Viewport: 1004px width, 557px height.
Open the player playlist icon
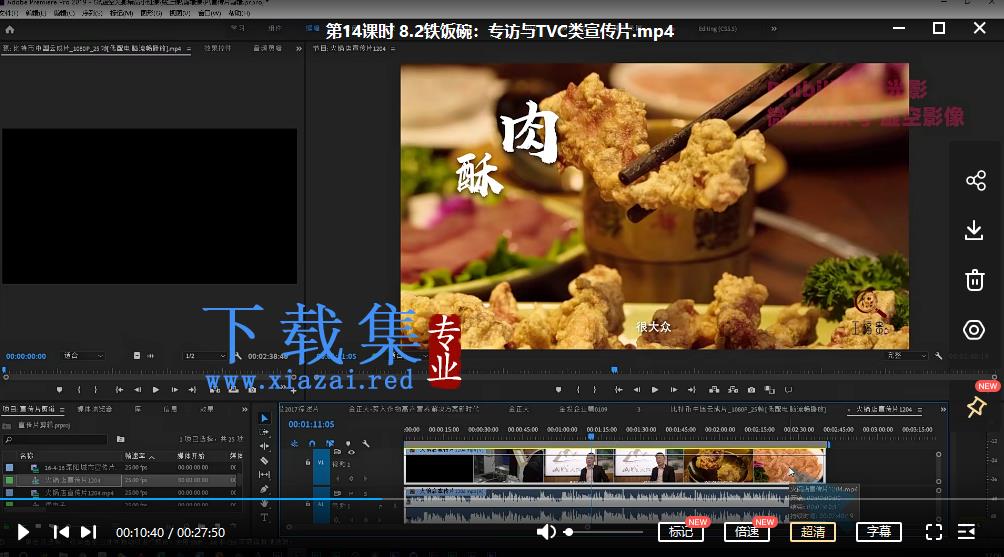(966, 531)
